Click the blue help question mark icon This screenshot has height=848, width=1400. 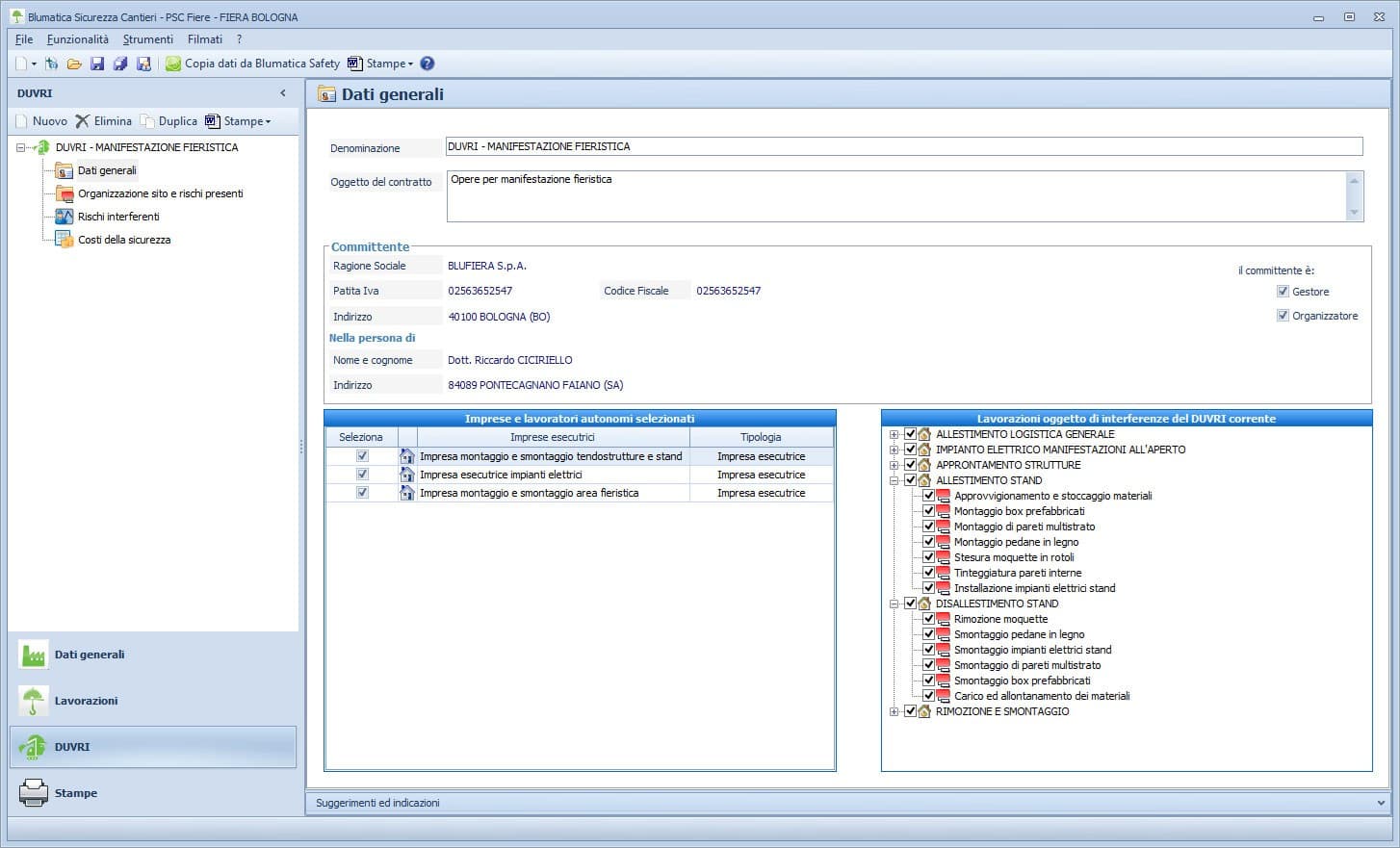pyautogui.click(x=428, y=64)
